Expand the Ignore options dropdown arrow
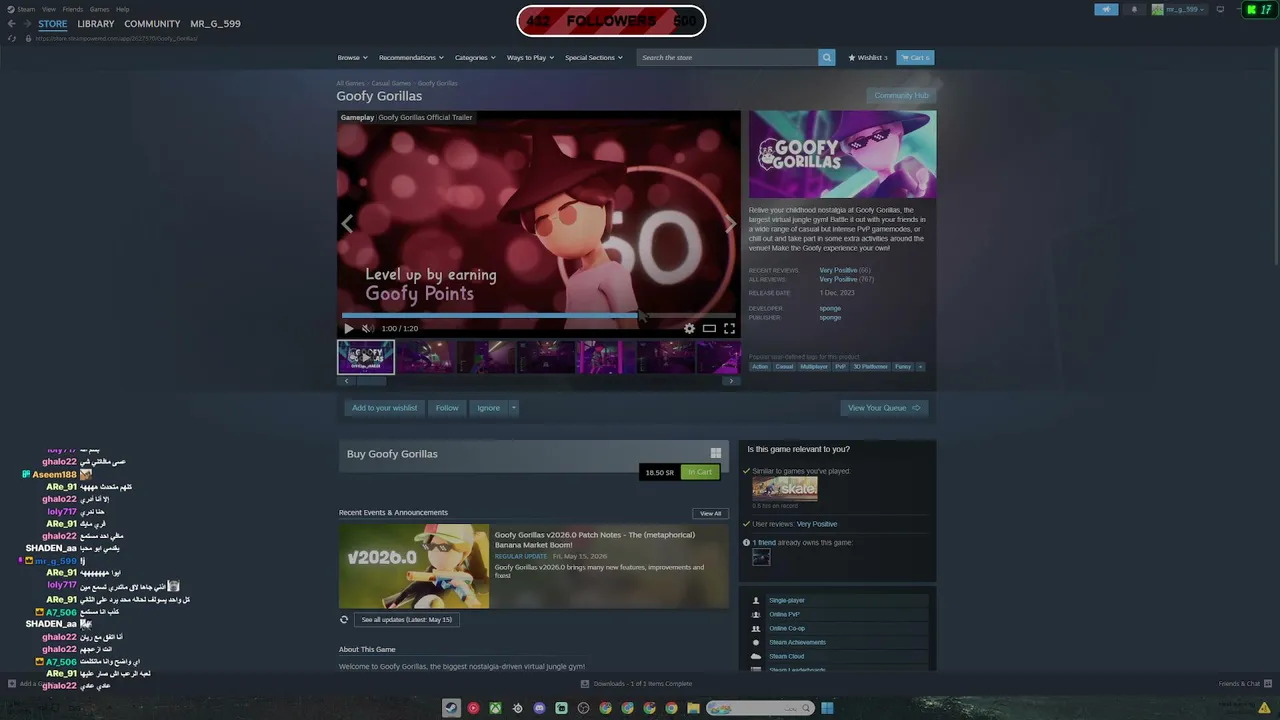Viewport: 1280px width, 720px height. (514, 408)
